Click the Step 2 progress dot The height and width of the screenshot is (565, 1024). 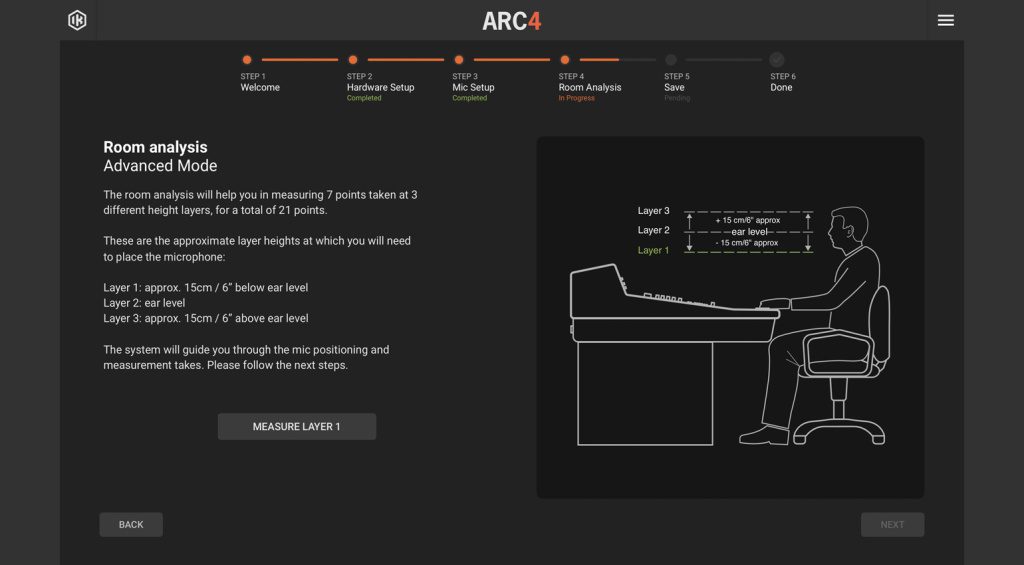pyautogui.click(x=353, y=60)
